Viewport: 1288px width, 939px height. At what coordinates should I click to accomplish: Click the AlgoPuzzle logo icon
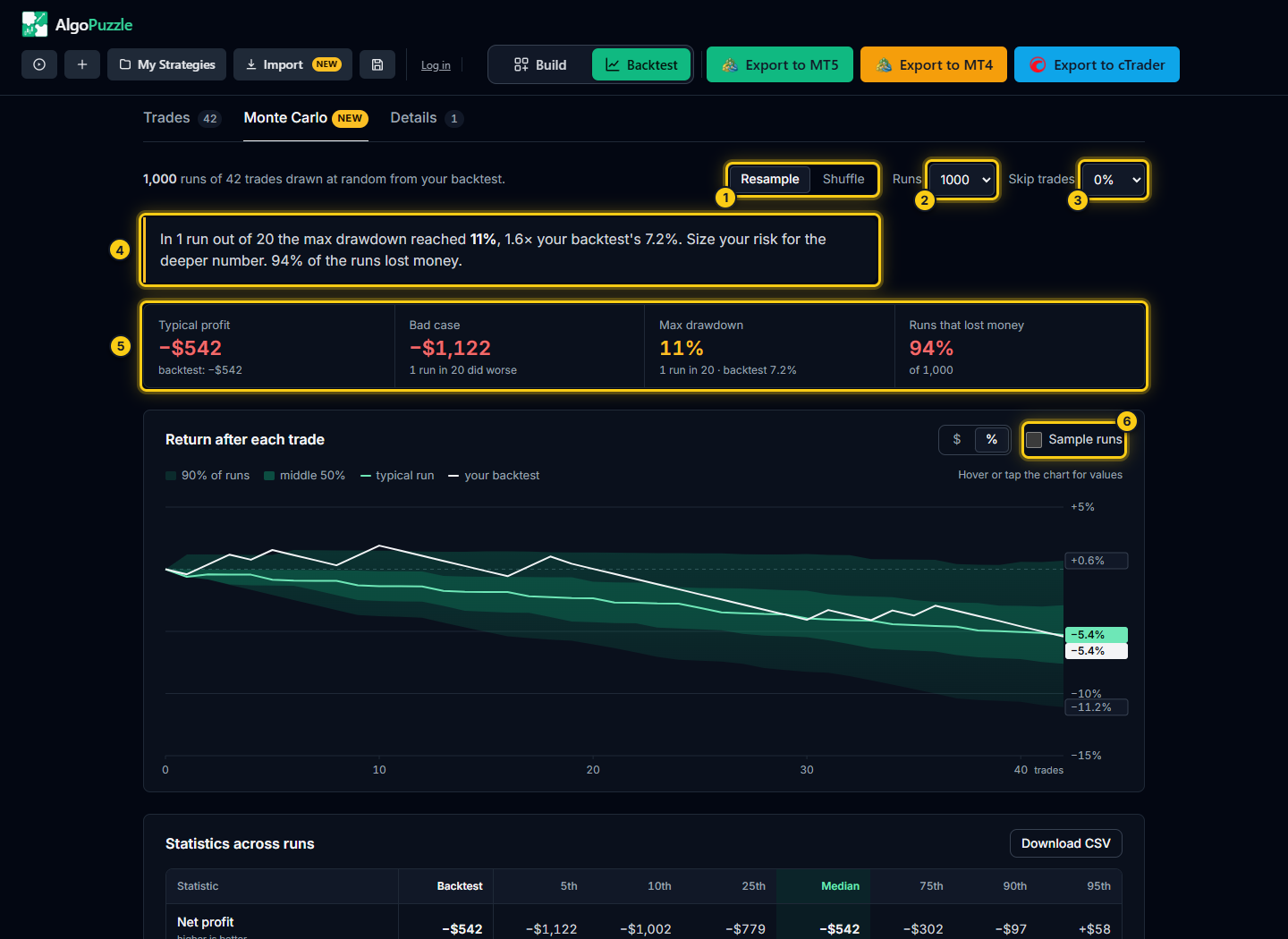pos(35,24)
